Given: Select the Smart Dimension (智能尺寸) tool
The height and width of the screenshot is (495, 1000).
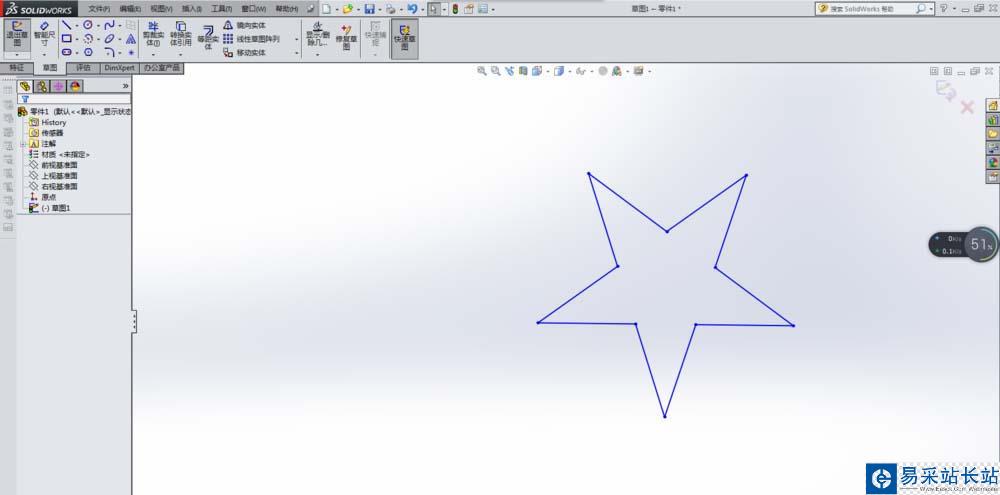Looking at the screenshot, I should tap(45, 34).
